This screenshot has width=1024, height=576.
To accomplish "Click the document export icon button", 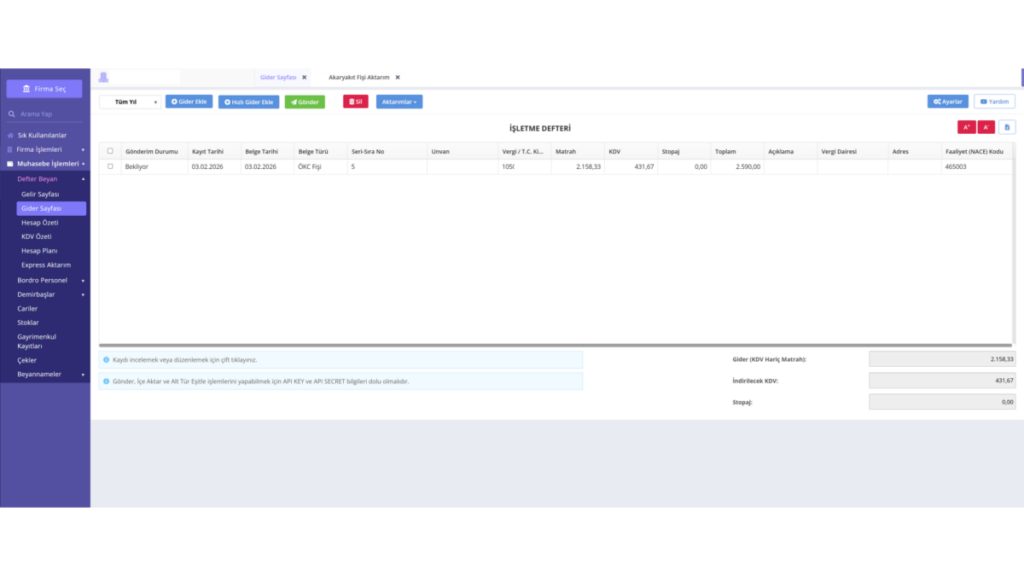I will [1007, 127].
